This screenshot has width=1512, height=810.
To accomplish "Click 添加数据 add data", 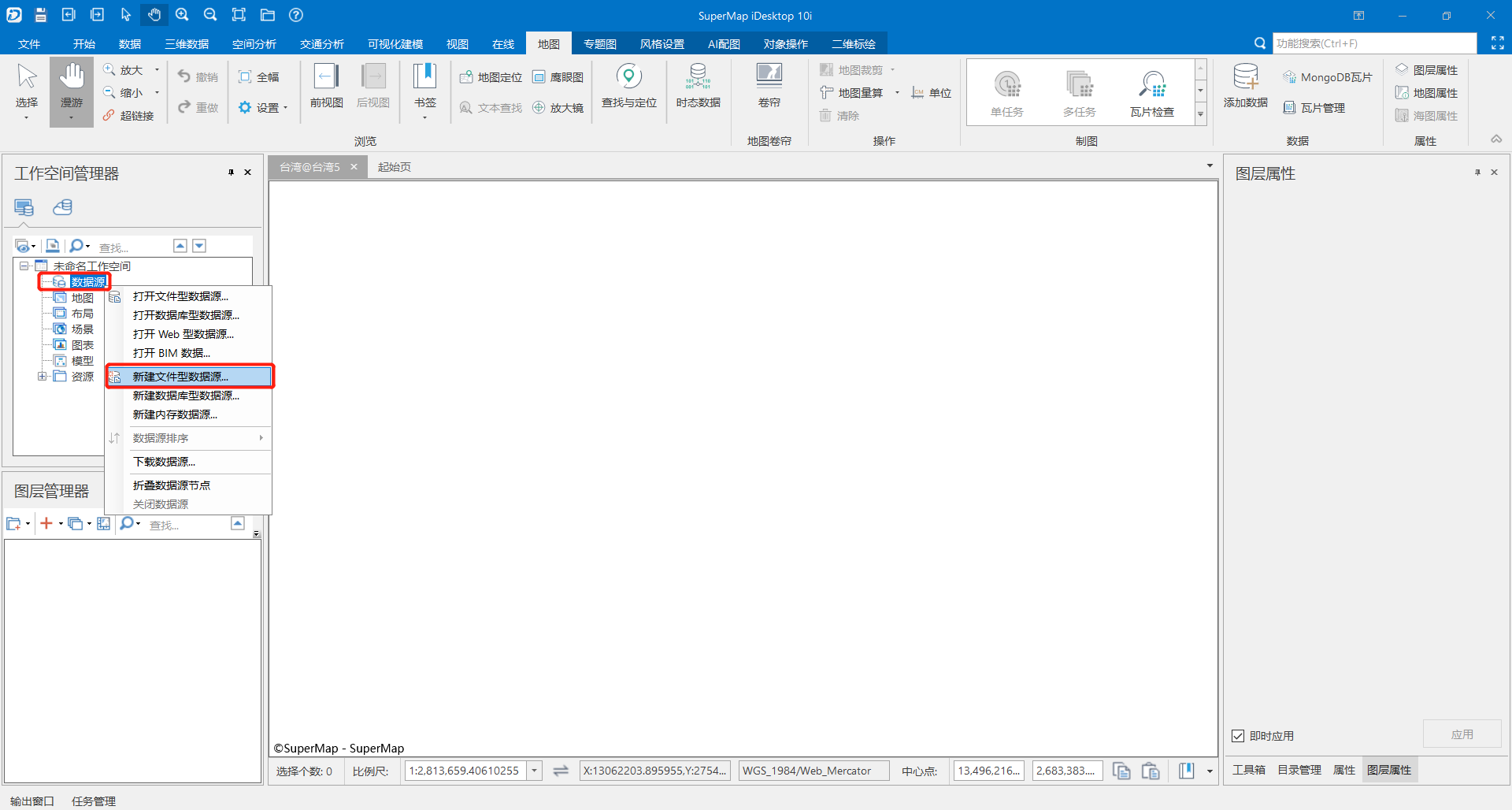I will point(1246,87).
